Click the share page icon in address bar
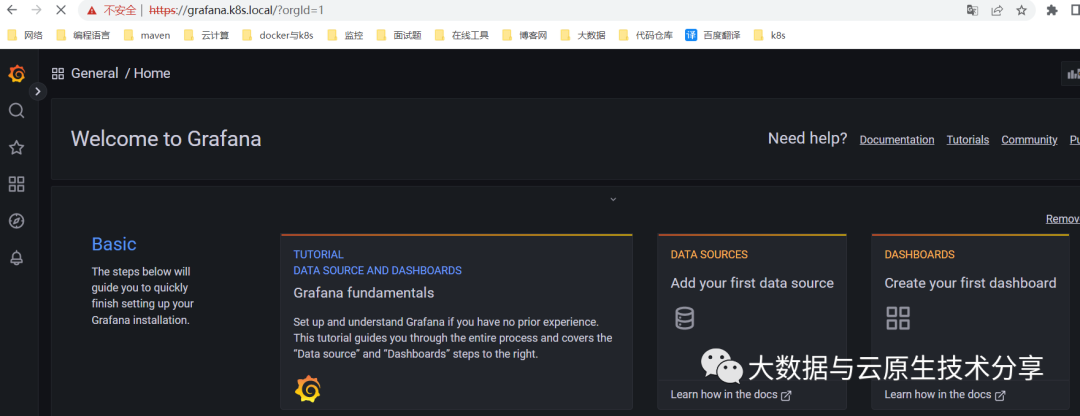 pos(997,10)
